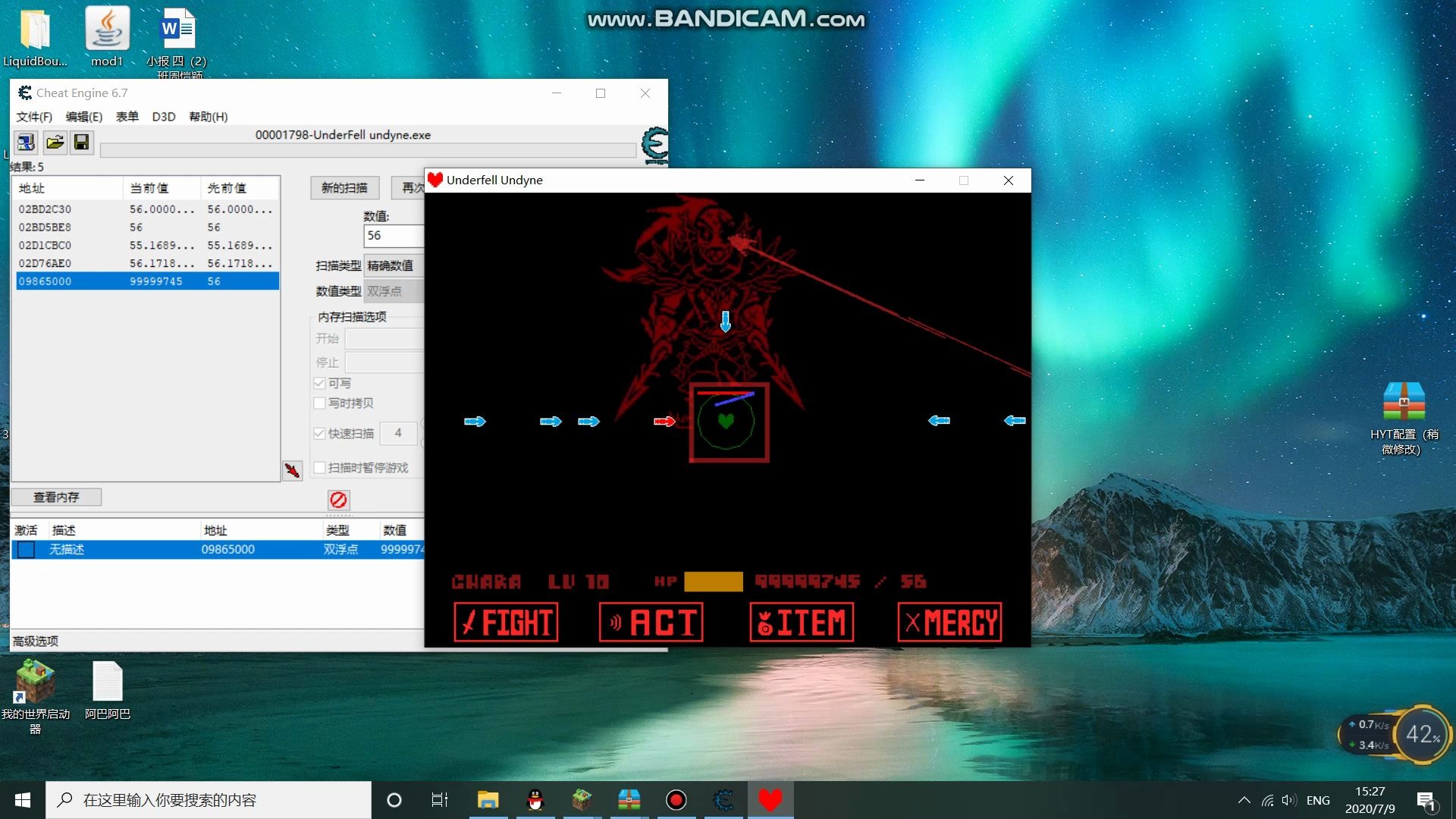Click 高级选项 at Cheat Engine bottom
Screen dimensions: 1456x819
click(x=35, y=642)
